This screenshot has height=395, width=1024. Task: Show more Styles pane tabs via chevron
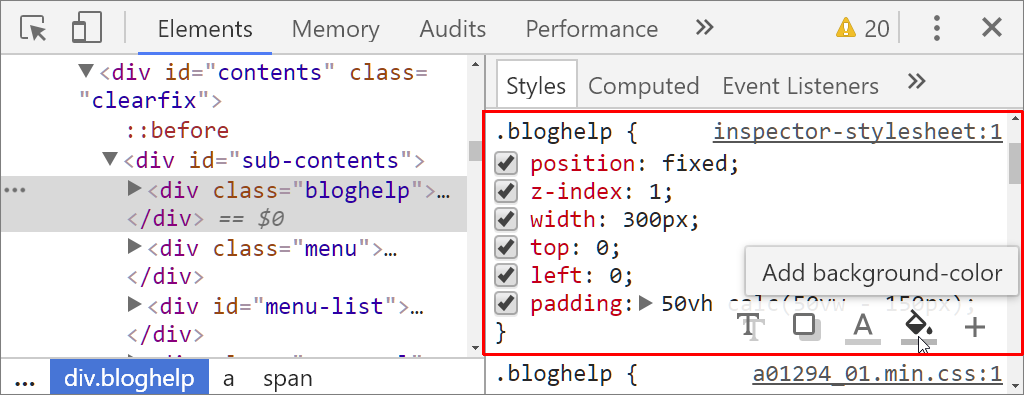(x=917, y=82)
